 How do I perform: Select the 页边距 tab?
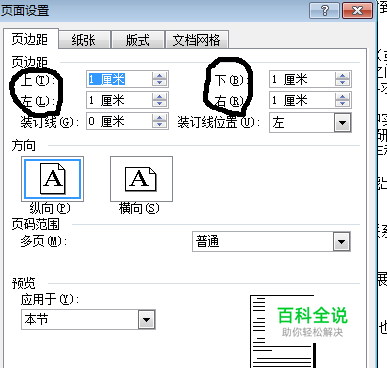[x=30, y=39]
